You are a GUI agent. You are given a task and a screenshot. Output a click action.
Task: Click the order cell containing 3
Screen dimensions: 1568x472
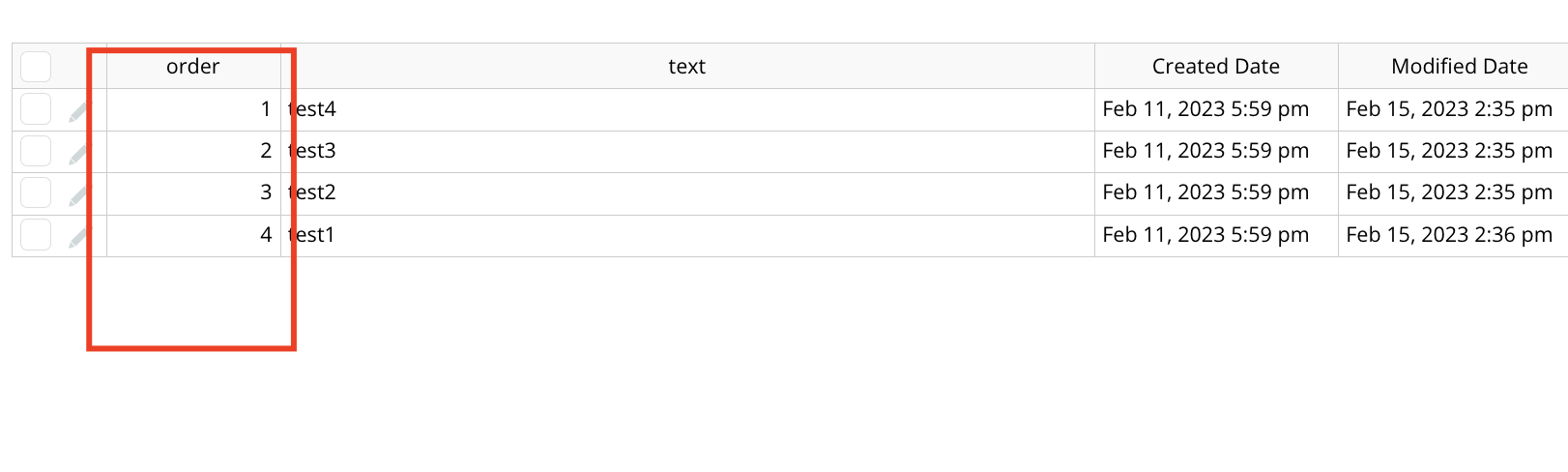pyautogui.click(x=193, y=192)
